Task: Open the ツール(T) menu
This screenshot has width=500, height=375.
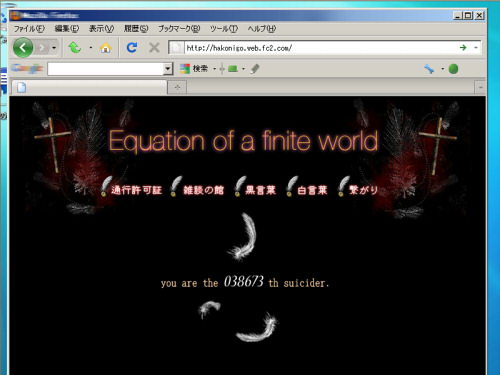Action: click(224, 29)
